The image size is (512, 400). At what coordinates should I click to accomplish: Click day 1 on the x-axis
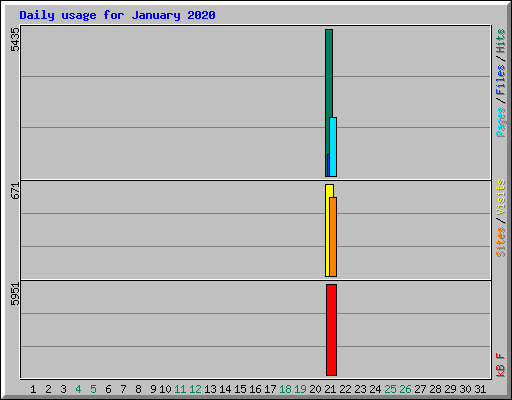pos(33,389)
